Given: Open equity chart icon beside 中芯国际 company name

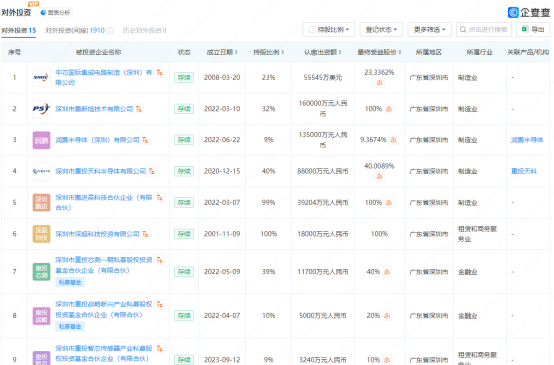Looking at the screenshot, I should pyautogui.click(x=160, y=72).
